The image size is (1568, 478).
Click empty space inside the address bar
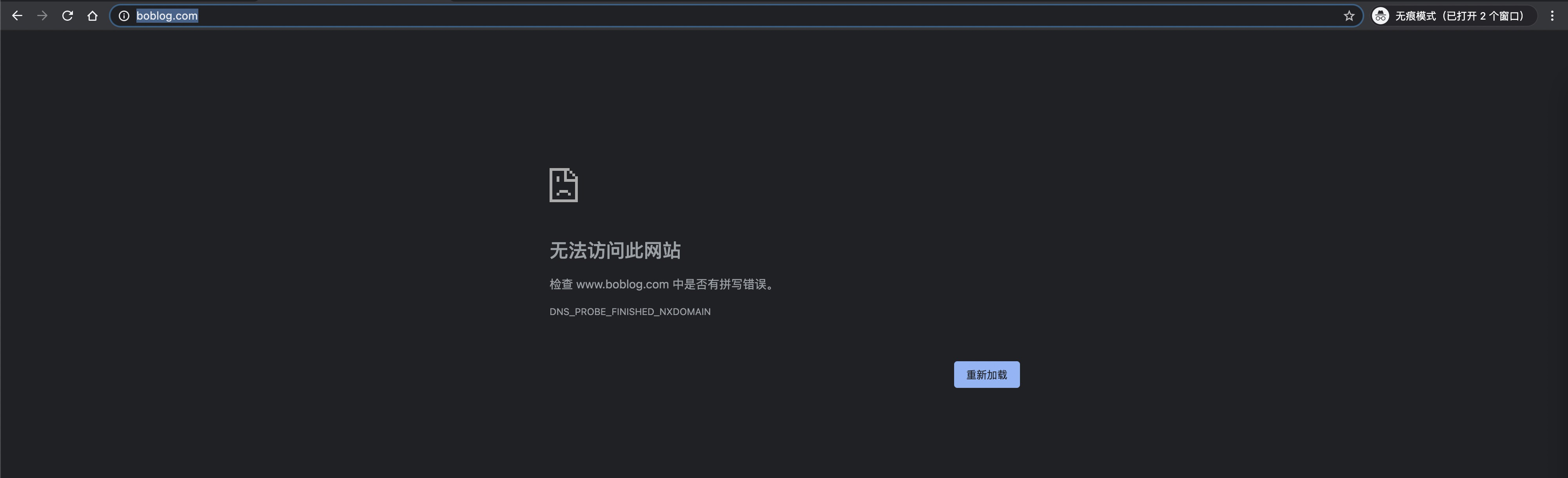(x=730, y=16)
